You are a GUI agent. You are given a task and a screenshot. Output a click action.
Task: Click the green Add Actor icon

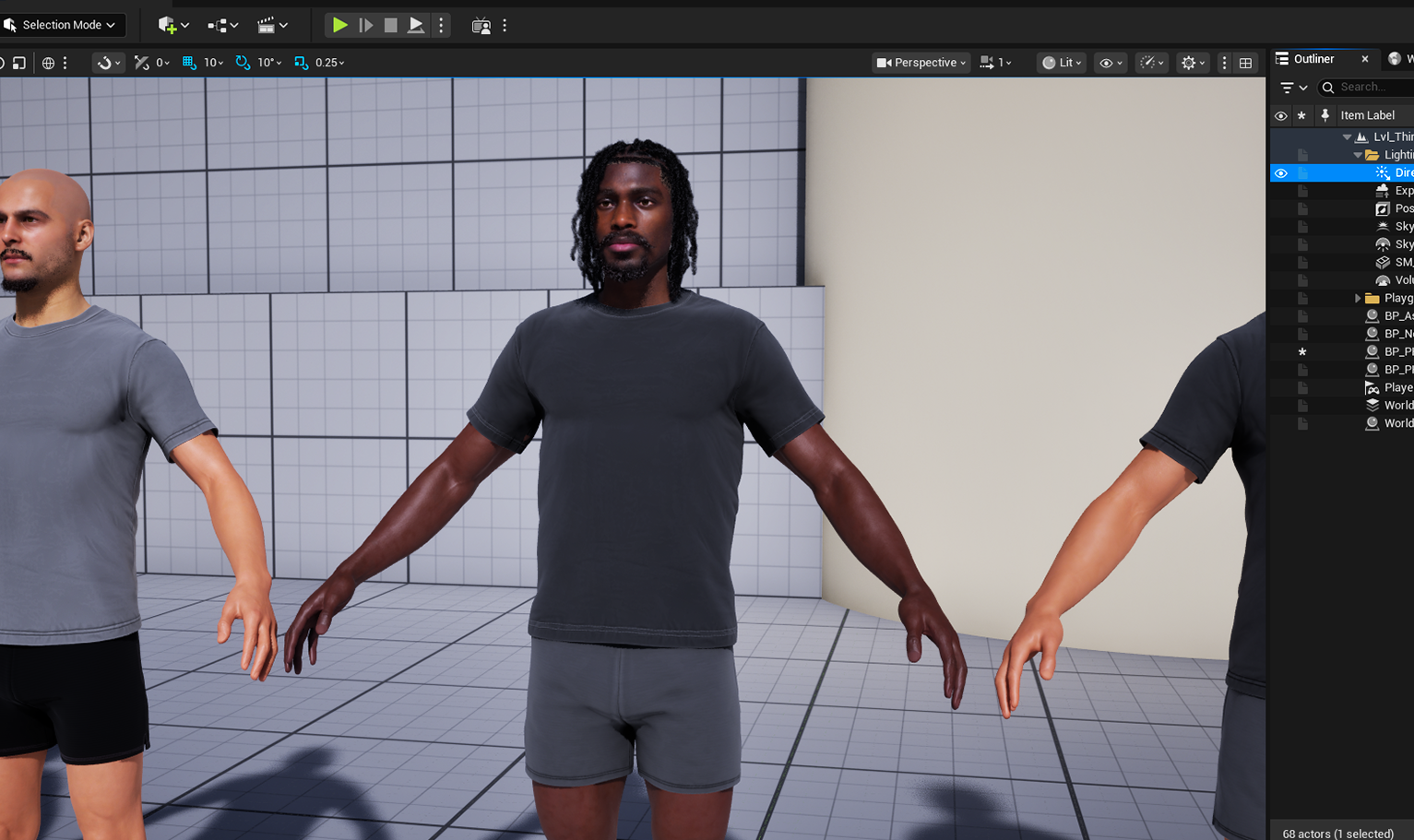click(168, 25)
